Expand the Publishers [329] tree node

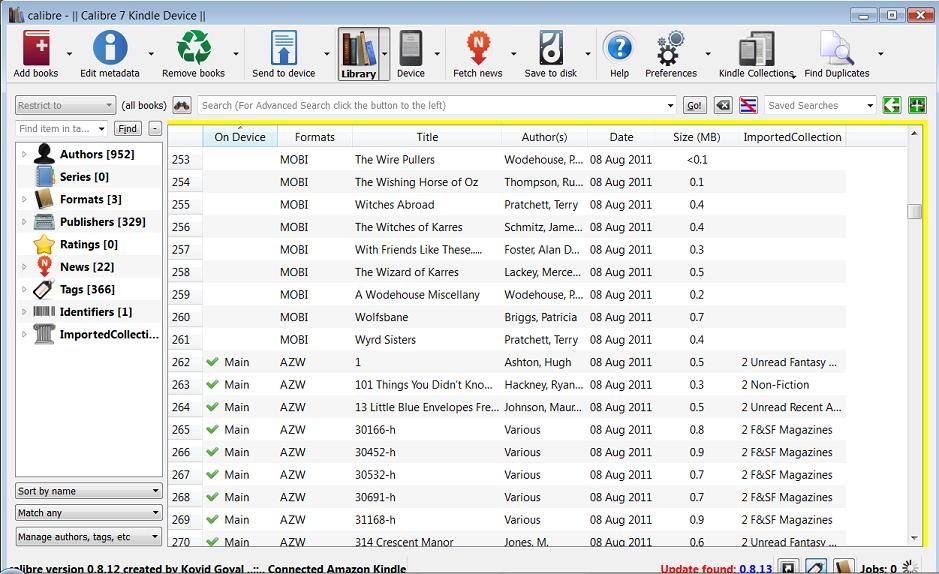[24, 221]
